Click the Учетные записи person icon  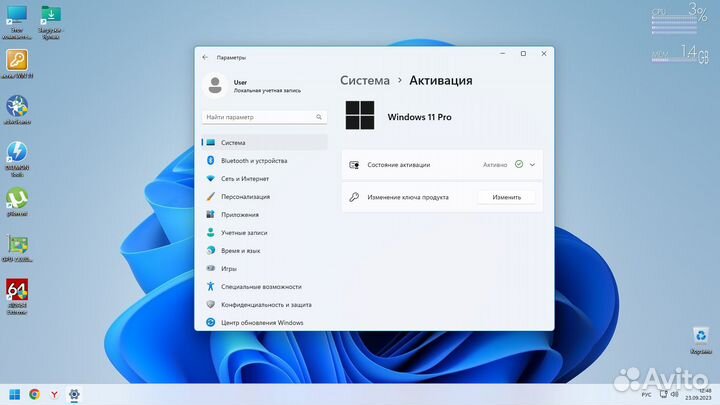tap(210, 232)
